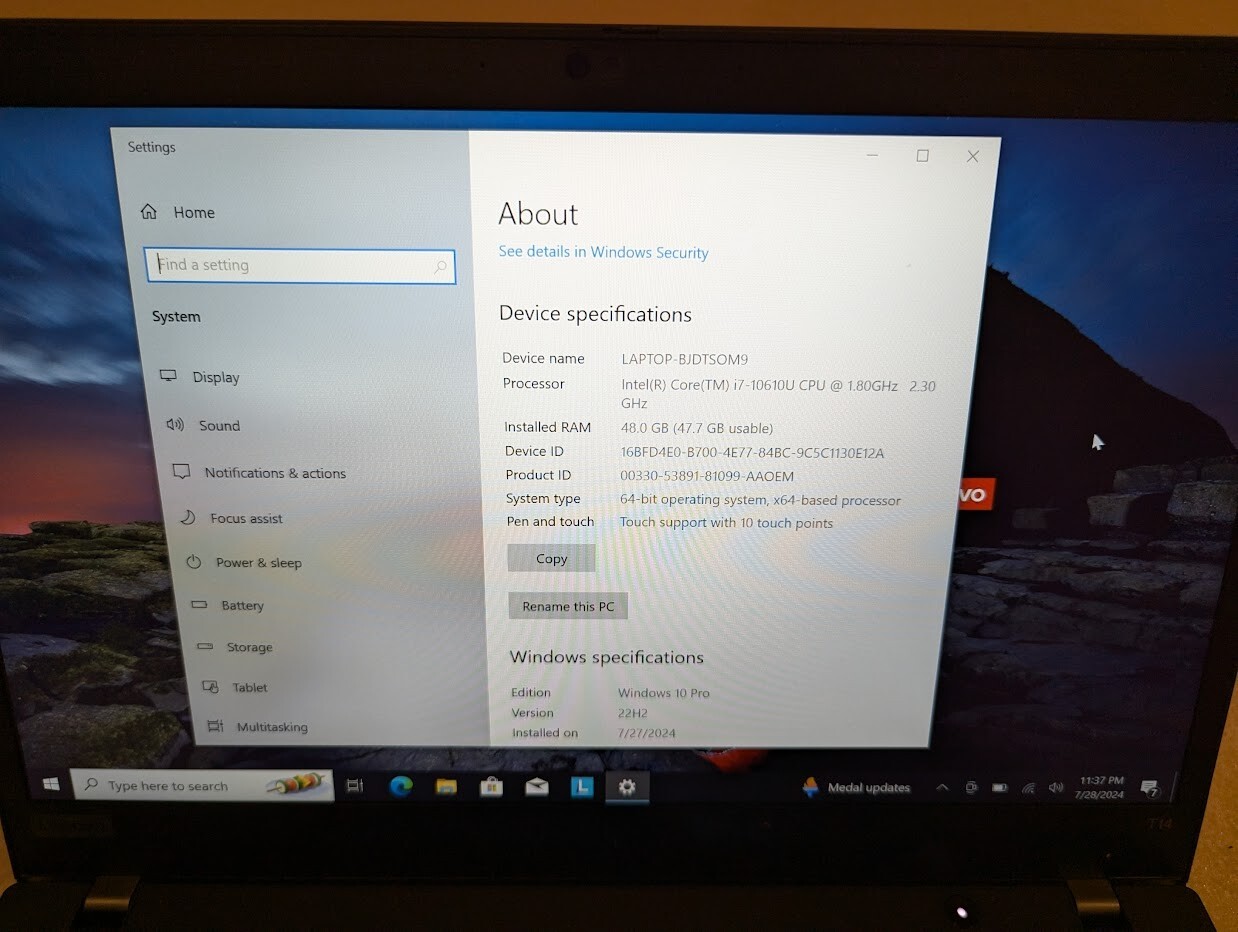The image size is (1238, 932).
Task: Open the volume speaker tray icon
Action: pyautogui.click(x=1056, y=788)
